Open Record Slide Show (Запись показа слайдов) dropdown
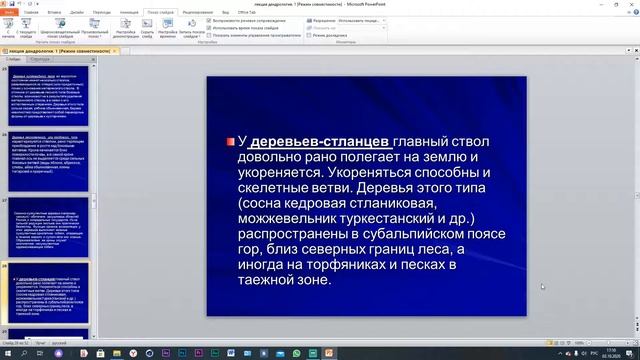Screen dimensions: 640x360 tap(192, 28)
